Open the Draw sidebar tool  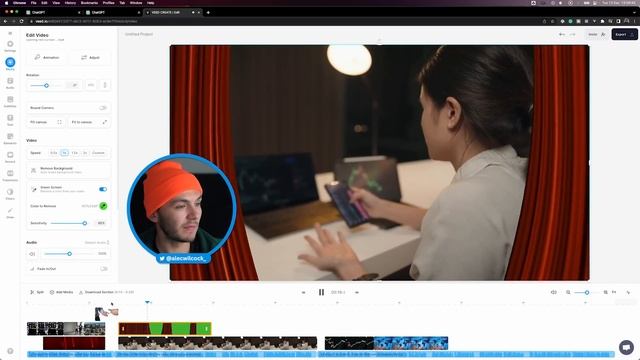coord(10,212)
